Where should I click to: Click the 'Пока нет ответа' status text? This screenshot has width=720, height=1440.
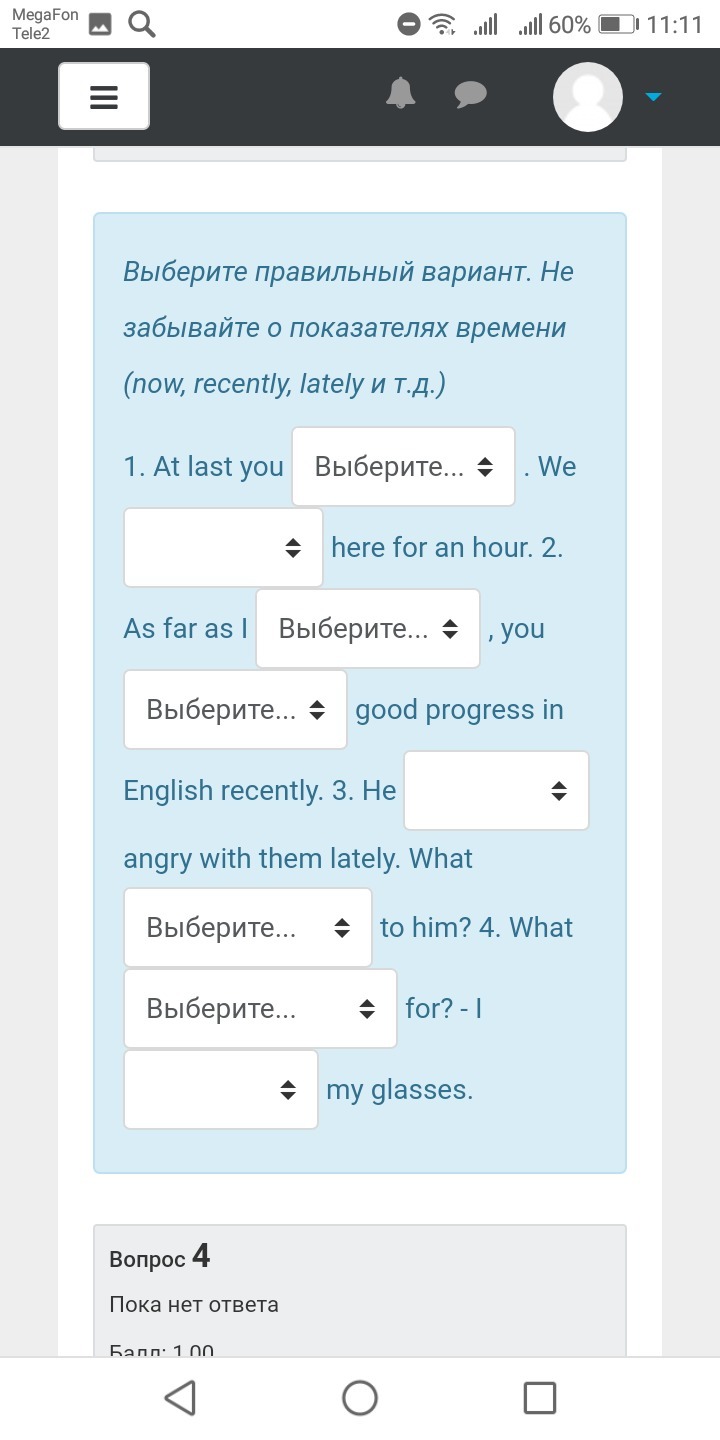coord(194,1304)
